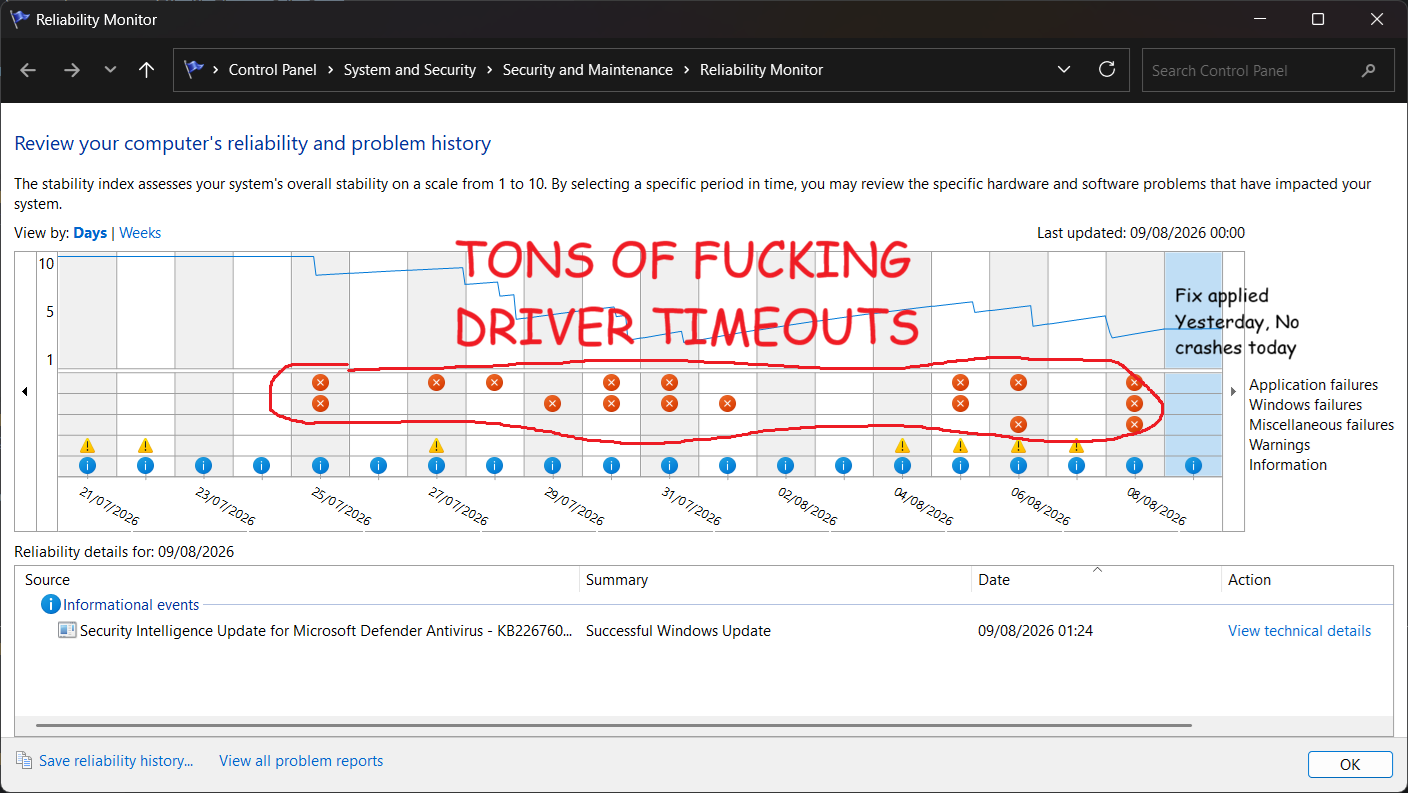Screen dimensions: 1408x793
Task: Select the application failure icon for 31/07/2026
Action: [669, 382]
